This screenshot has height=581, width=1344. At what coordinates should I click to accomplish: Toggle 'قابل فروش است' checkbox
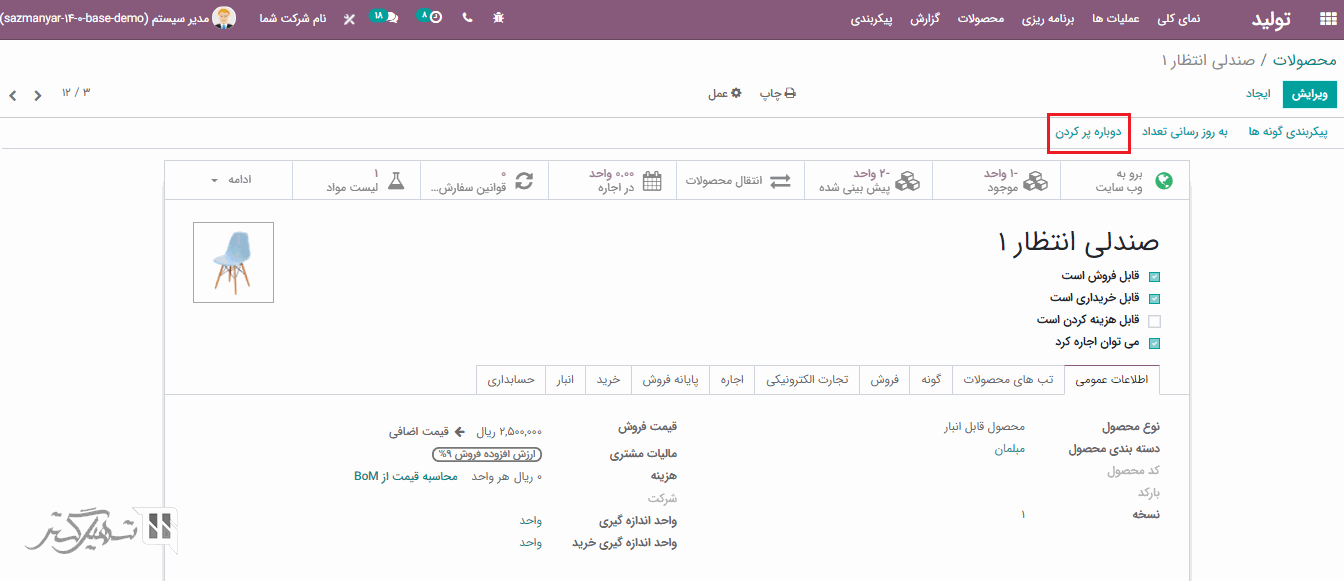coord(1154,277)
